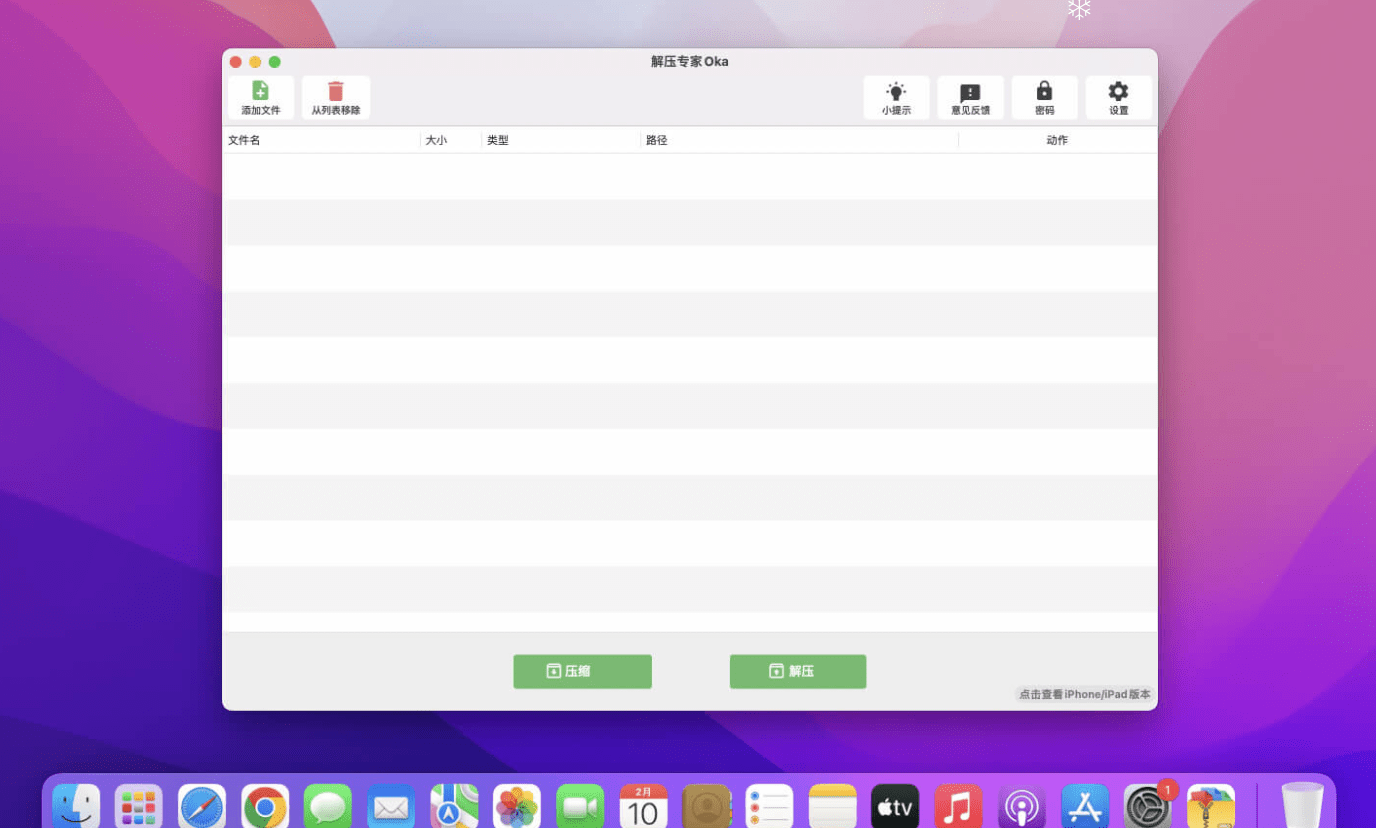Screen dimensions: 1376x828
Task: Open System Preferences with badge in Dock
Action: [x=1147, y=806]
